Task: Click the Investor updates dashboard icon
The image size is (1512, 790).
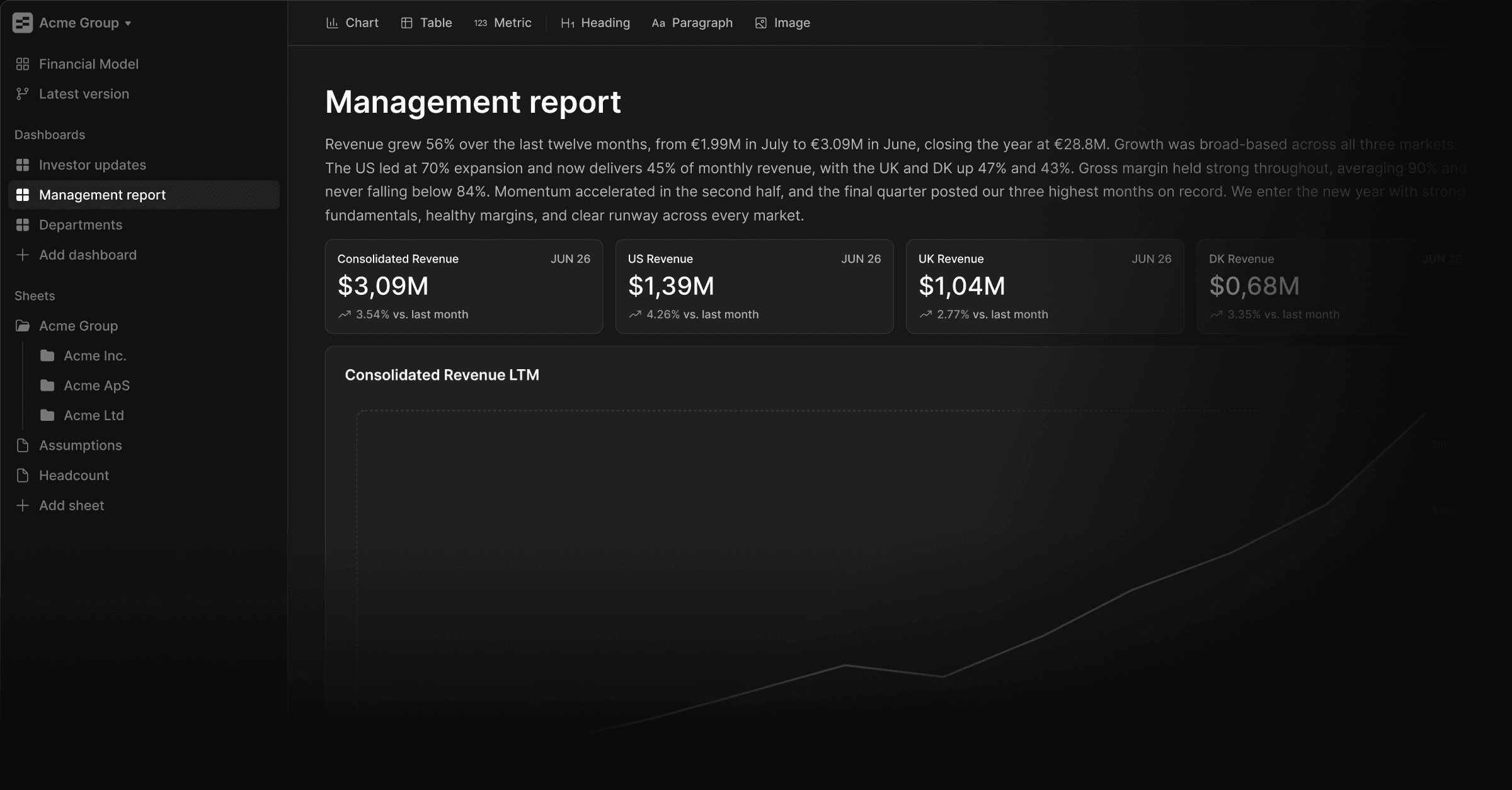Action: point(23,165)
